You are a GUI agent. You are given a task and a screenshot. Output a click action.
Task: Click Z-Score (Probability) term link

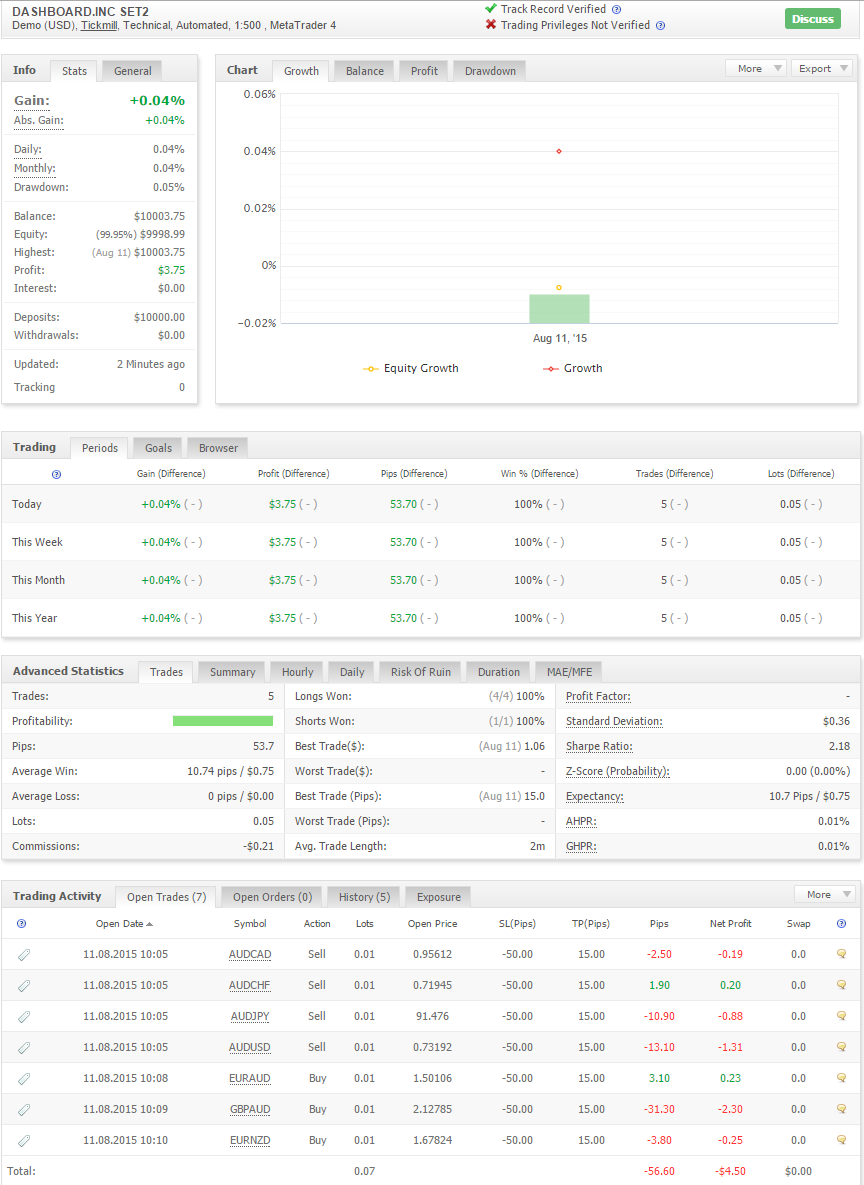(618, 772)
